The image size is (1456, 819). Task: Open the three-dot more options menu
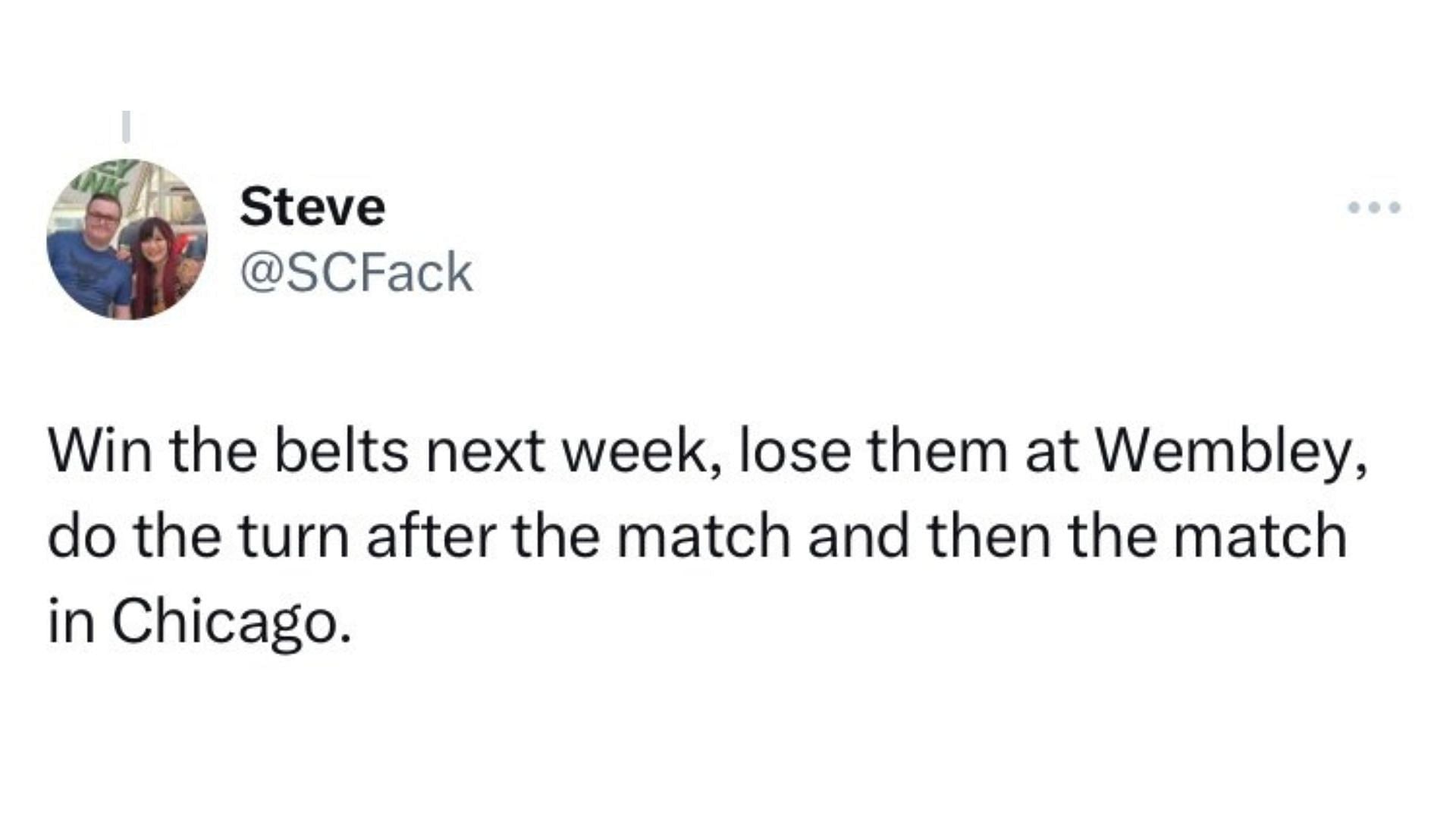click(x=1374, y=207)
